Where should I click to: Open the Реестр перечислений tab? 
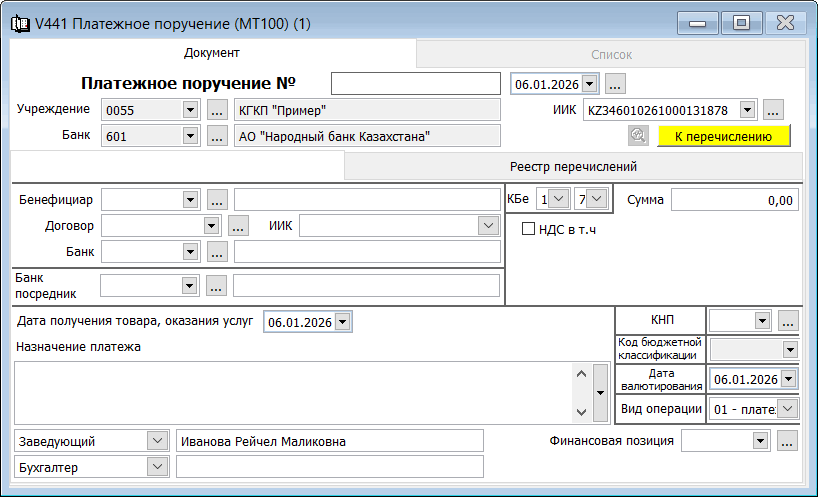(x=573, y=166)
